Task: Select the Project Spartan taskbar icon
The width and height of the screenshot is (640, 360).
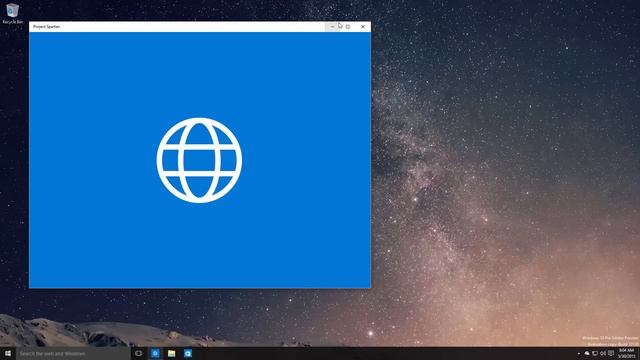Action: coord(155,353)
